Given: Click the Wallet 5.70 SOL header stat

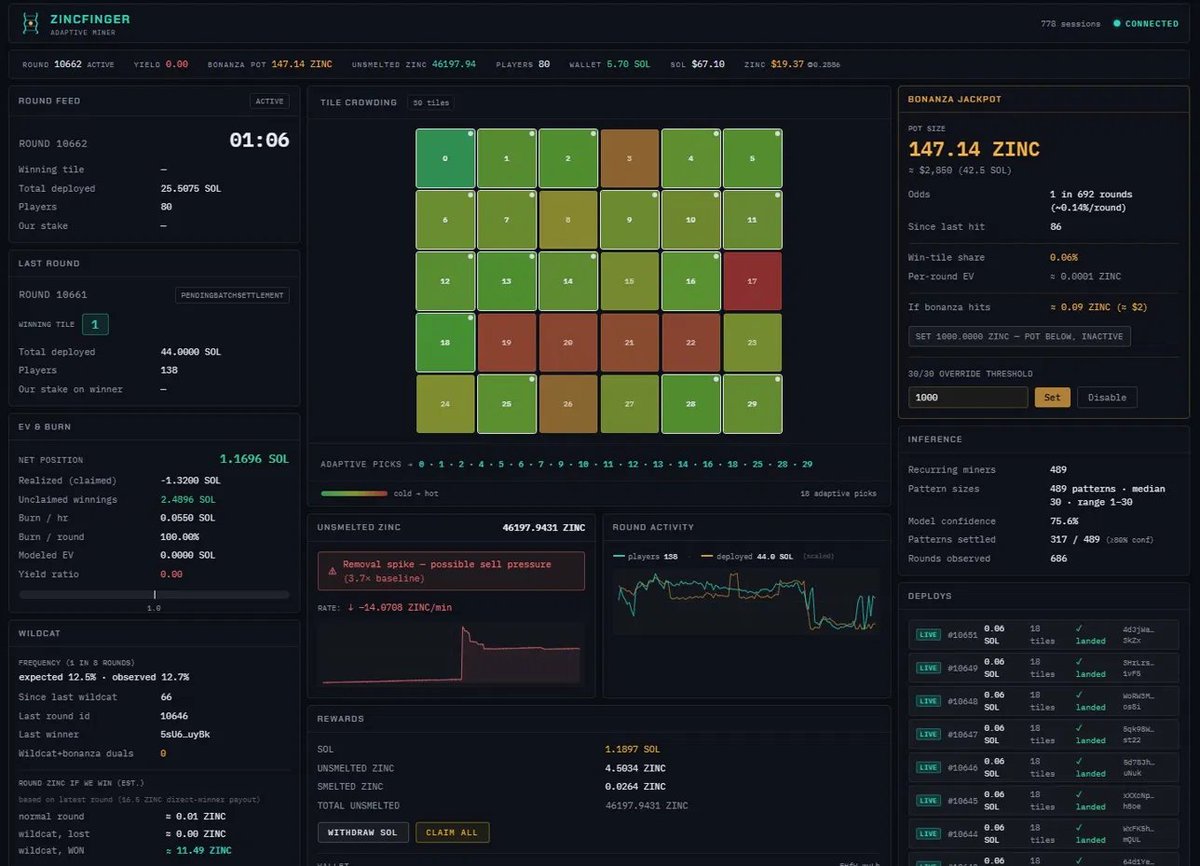Looking at the screenshot, I should pos(609,64).
